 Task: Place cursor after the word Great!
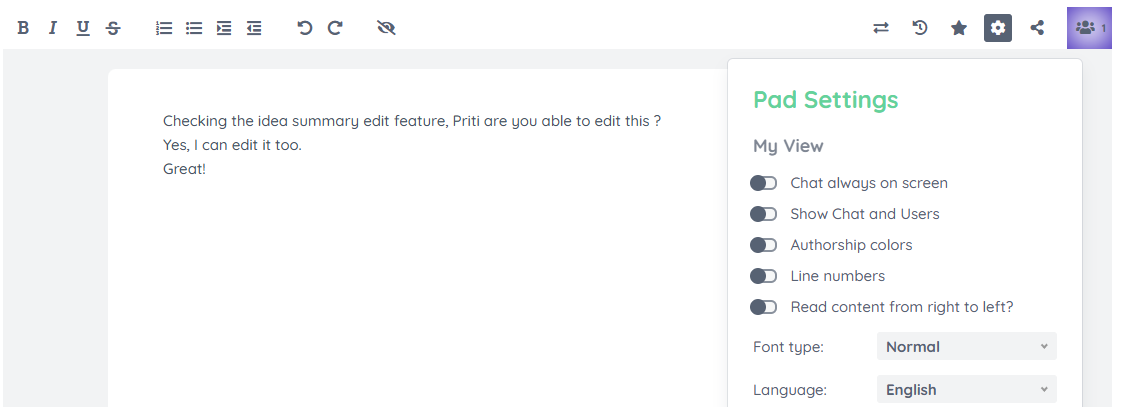tap(207, 169)
